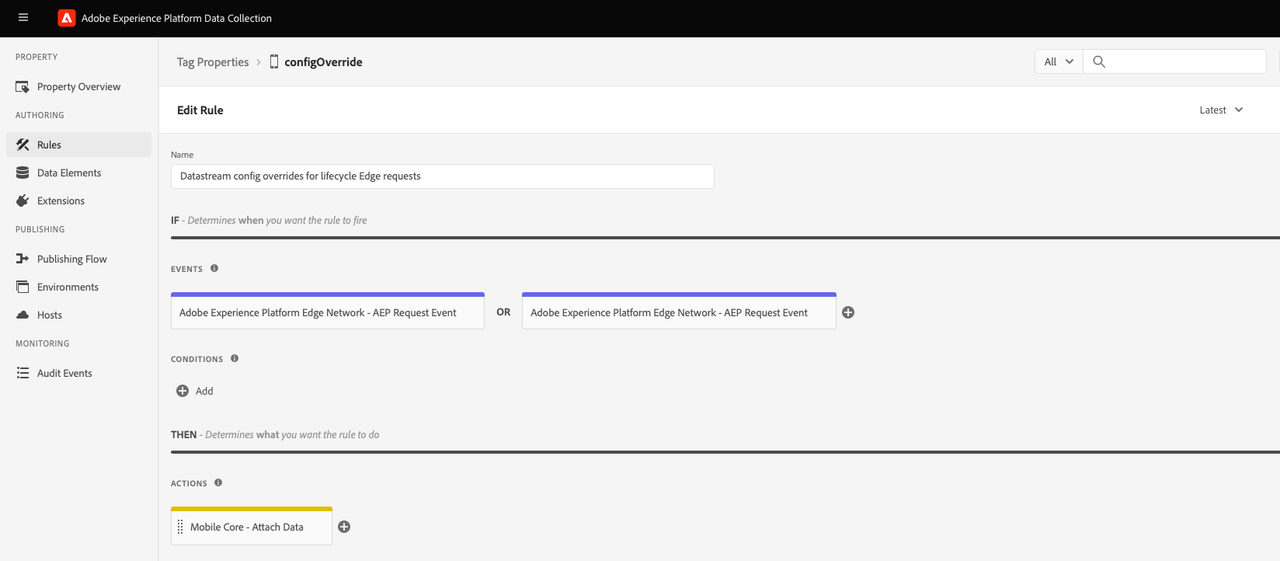
Task: Select Rules in the sidebar
Action: (x=79, y=145)
